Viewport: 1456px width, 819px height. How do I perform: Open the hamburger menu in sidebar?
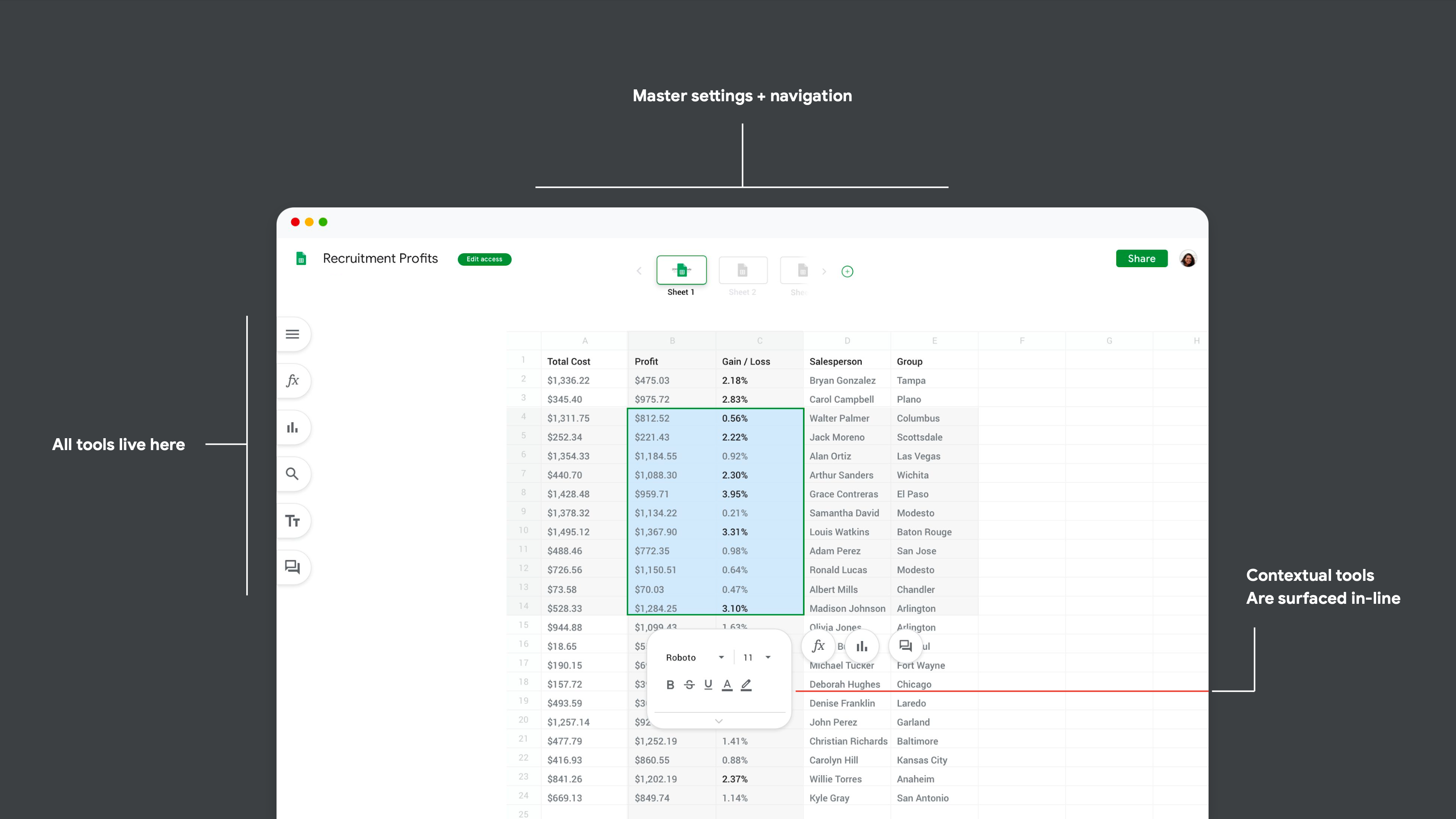click(292, 334)
